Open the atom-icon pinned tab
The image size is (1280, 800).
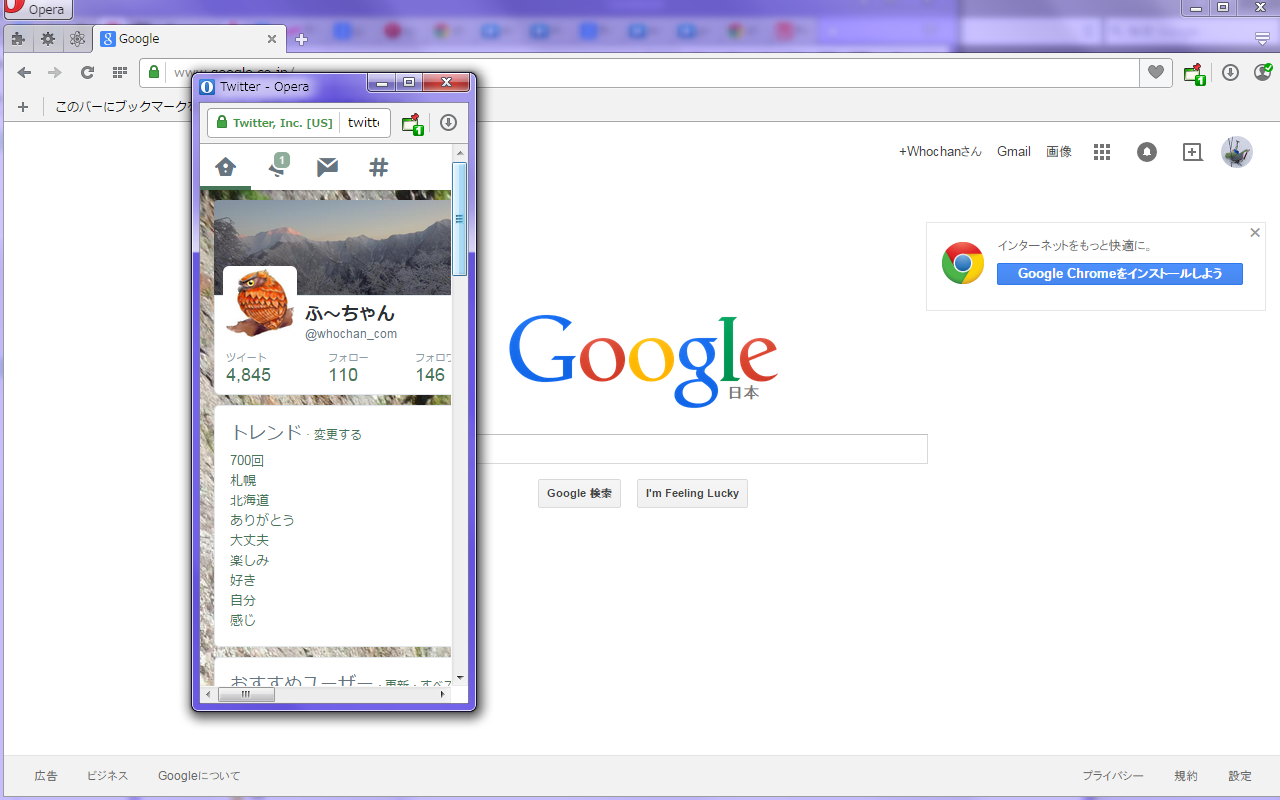tap(77, 39)
